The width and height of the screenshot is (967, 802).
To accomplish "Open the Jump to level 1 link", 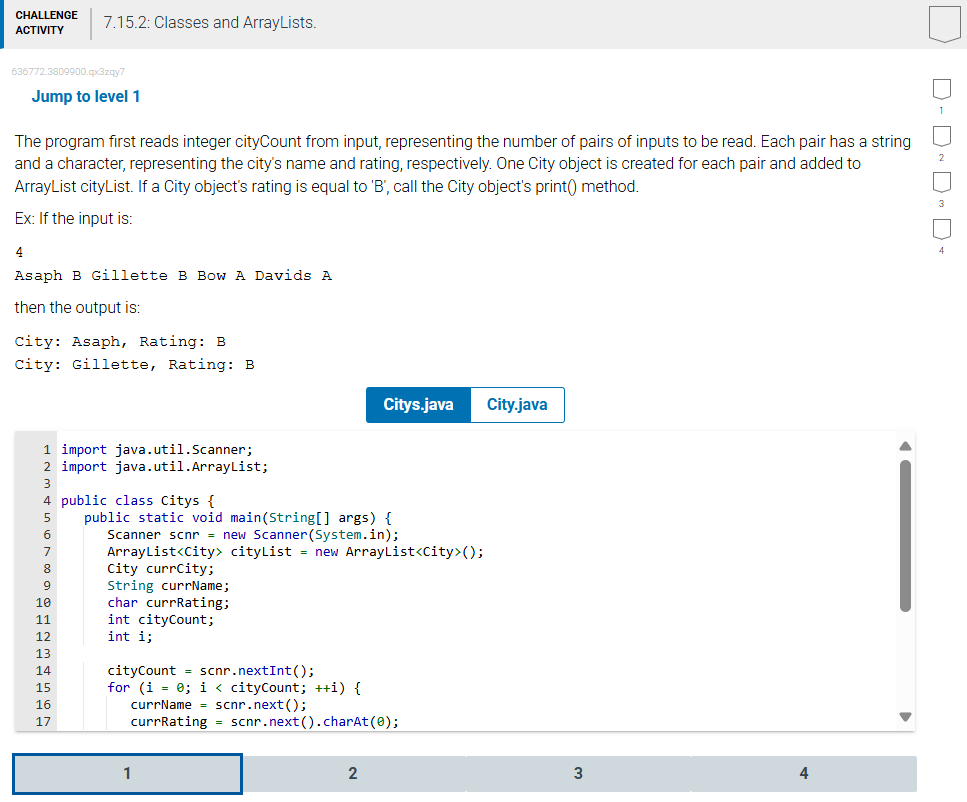I will pyautogui.click(x=86, y=95).
